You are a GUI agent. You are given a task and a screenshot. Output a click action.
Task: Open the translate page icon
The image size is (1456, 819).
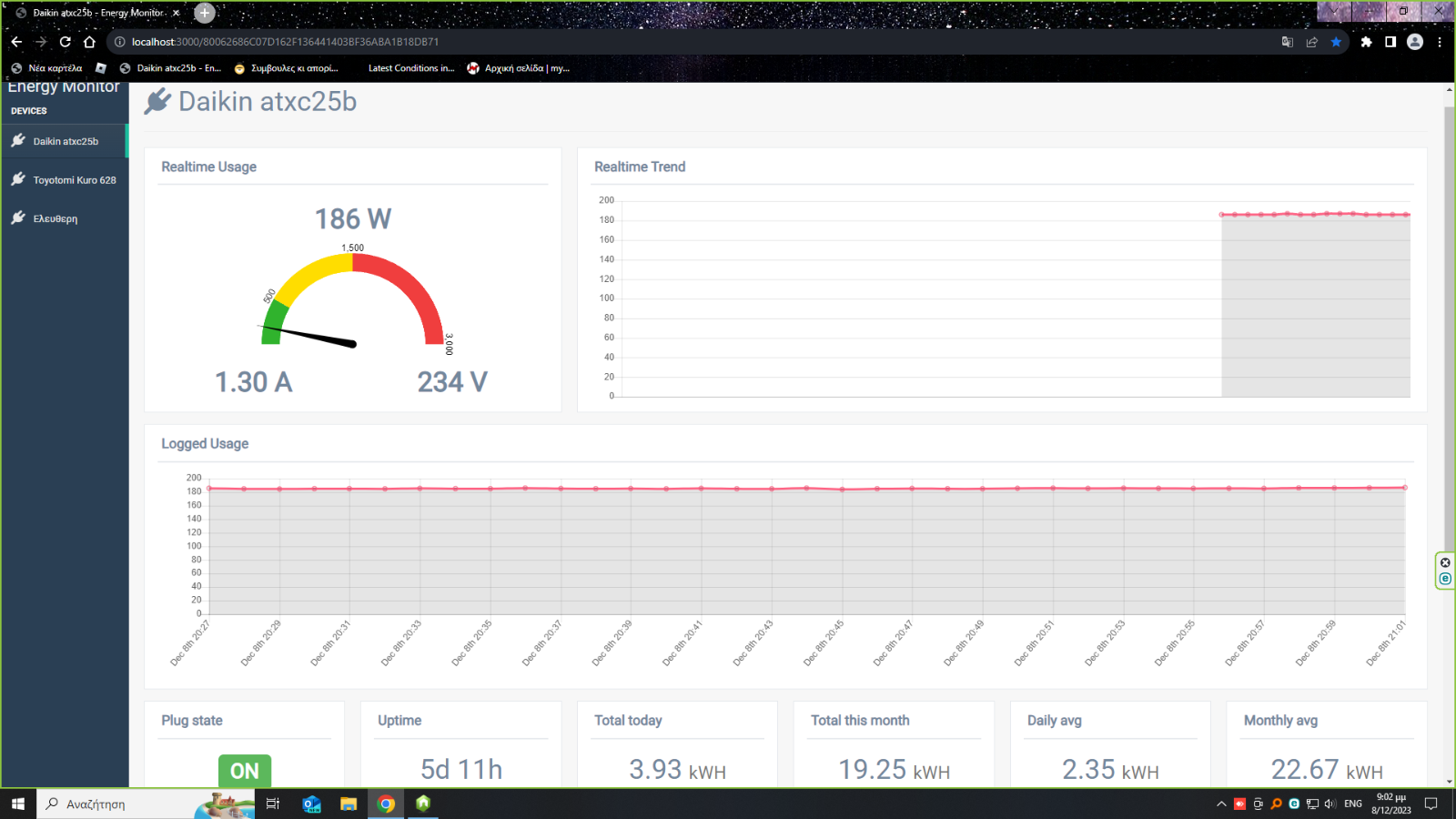point(1287,42)
